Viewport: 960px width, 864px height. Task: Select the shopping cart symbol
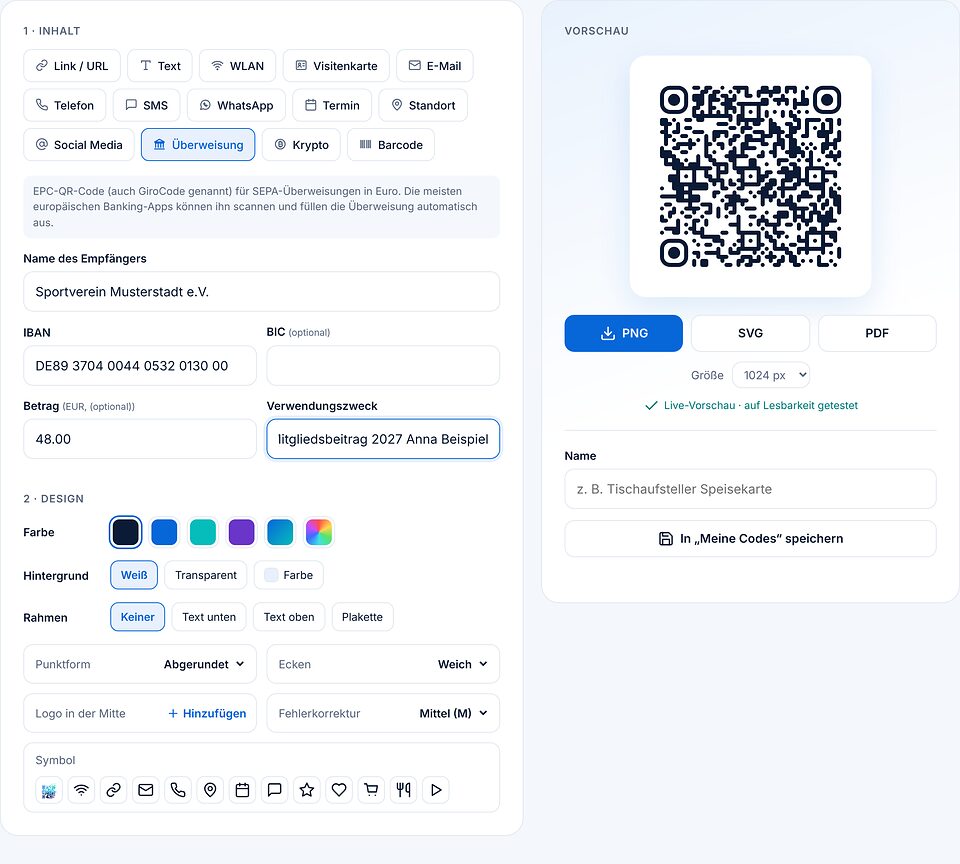pyautogui.click(x=372, y=790)
